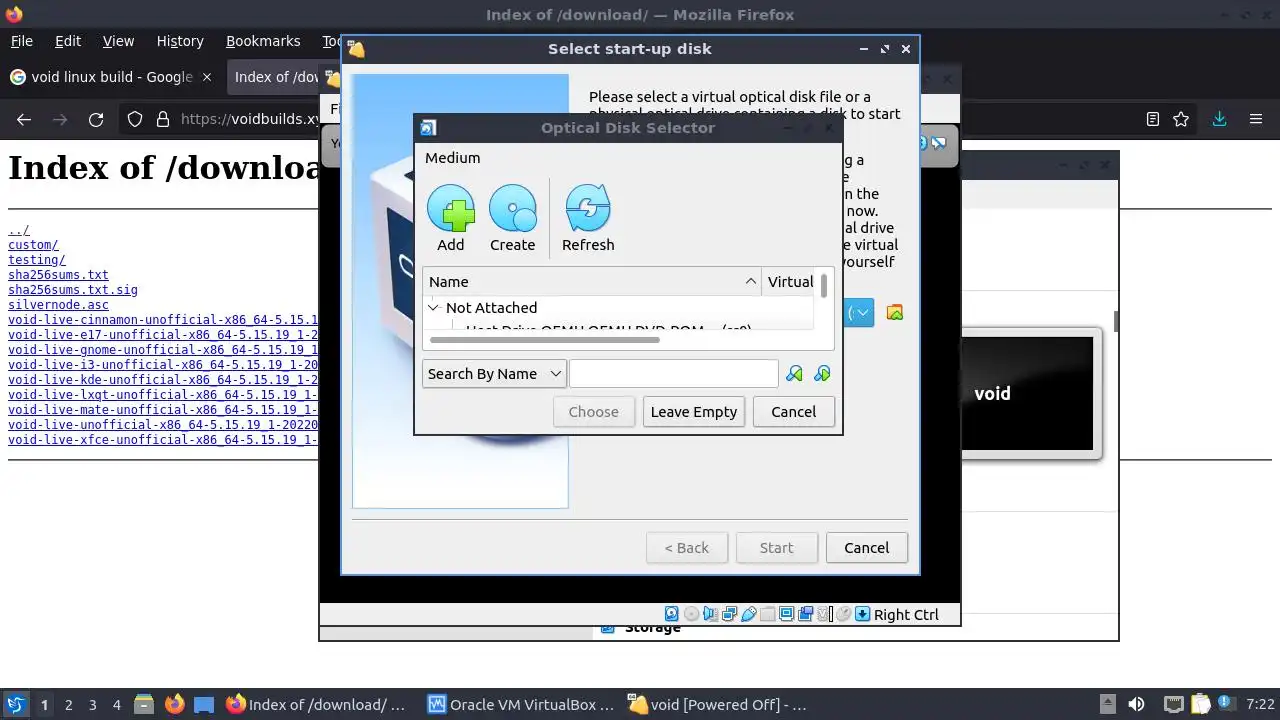Open testing/ directory link
The image size is (1280, 720).
tap(37, 260)
